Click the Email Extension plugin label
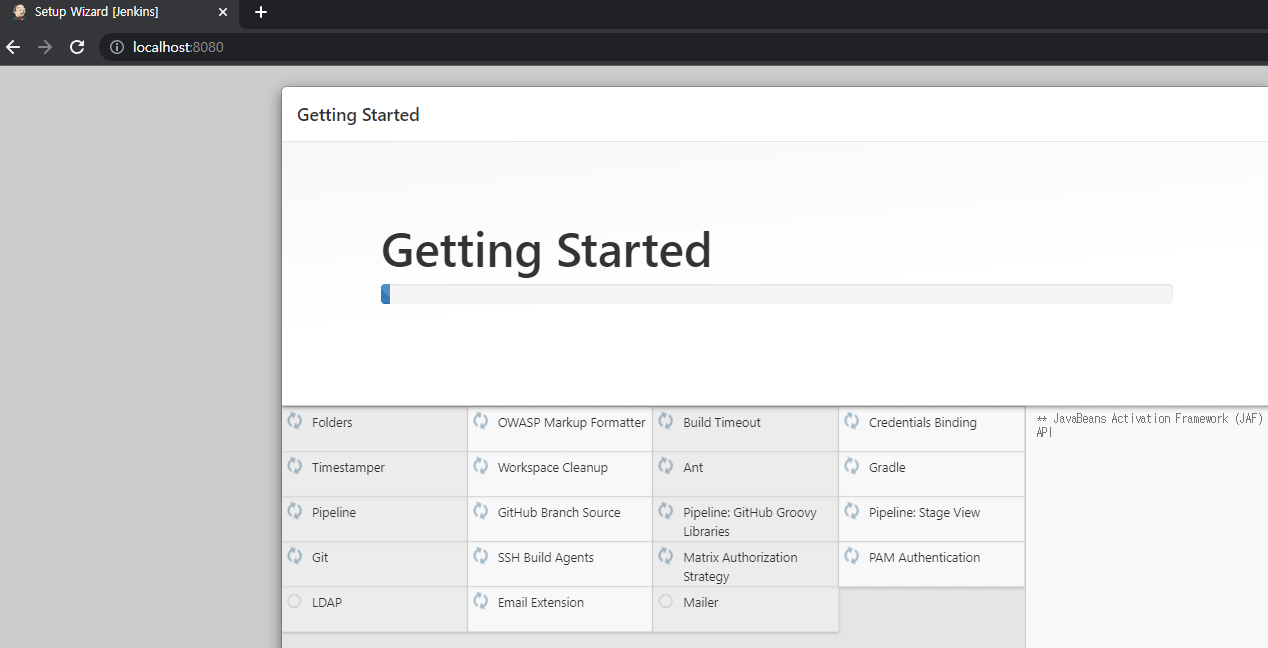 541,603
